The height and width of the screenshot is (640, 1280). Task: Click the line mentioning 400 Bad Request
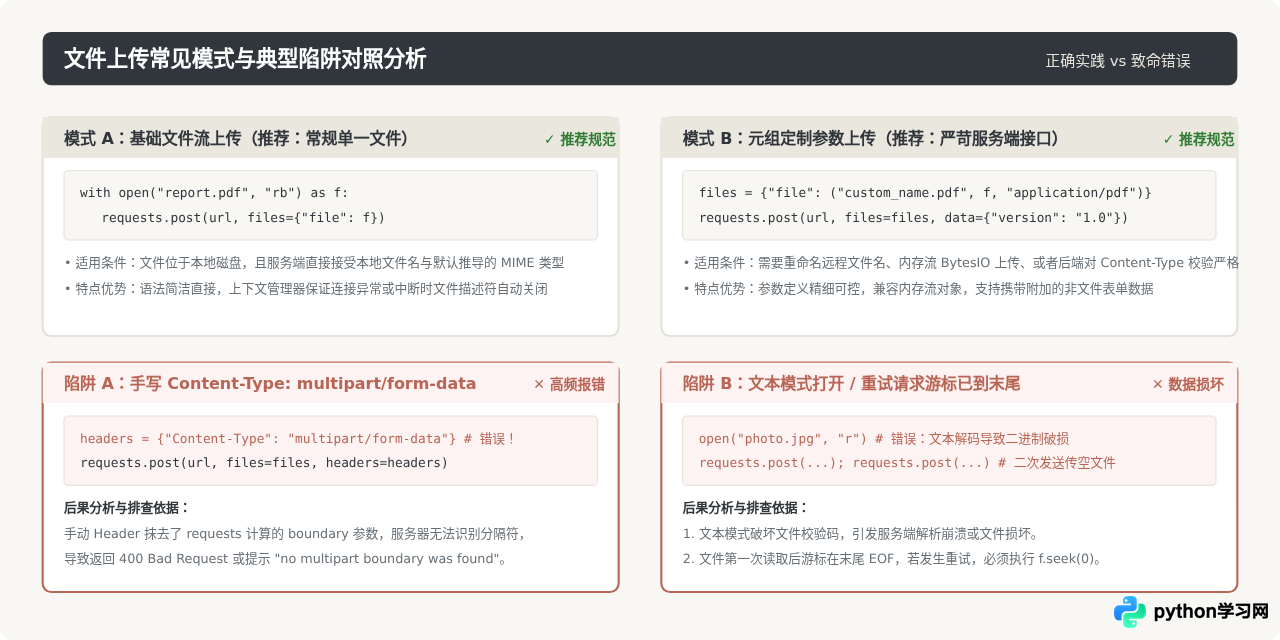tap(285, 558)
